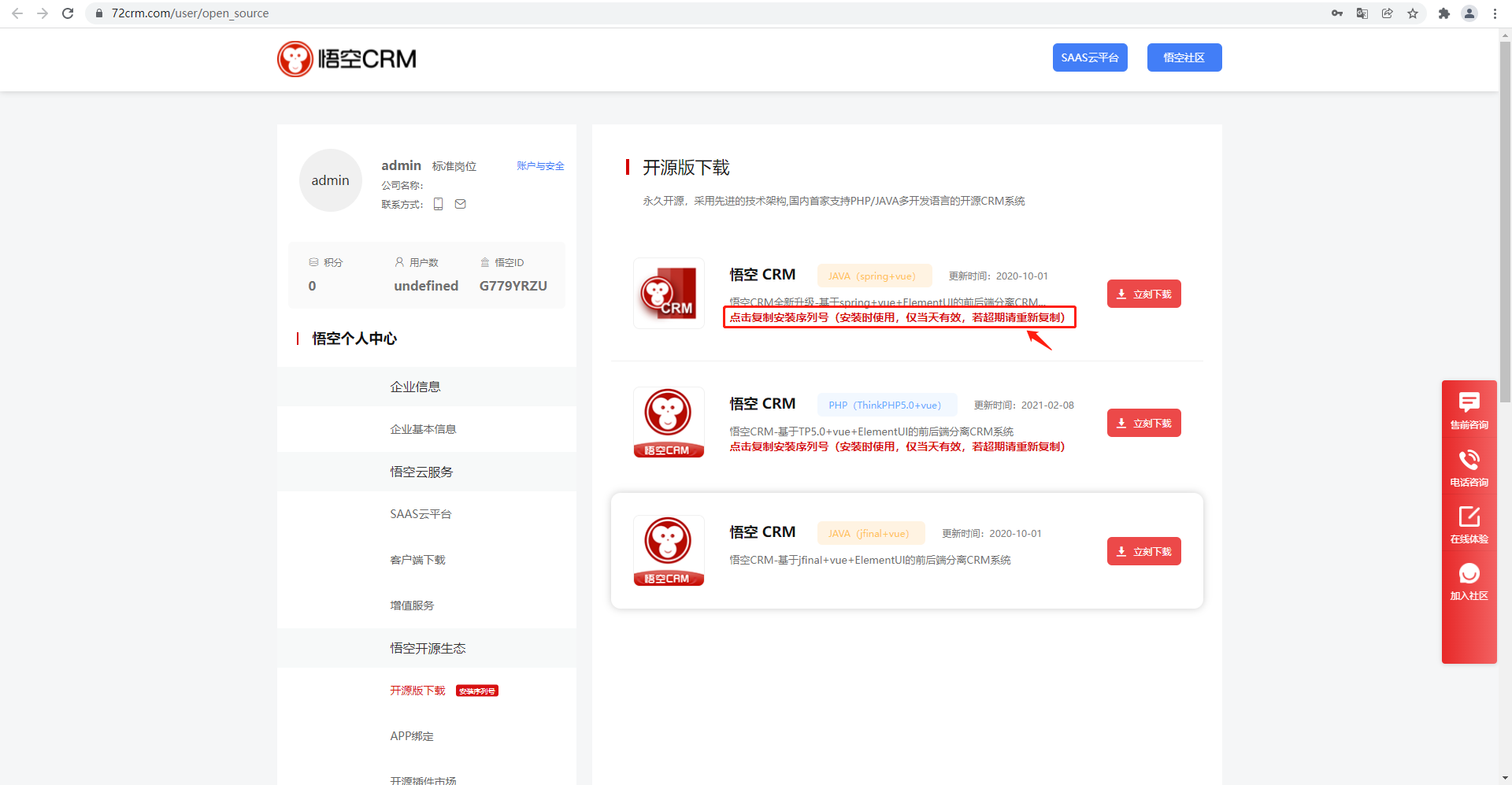Open the Chrome three-dot menu

[1495, 13]
